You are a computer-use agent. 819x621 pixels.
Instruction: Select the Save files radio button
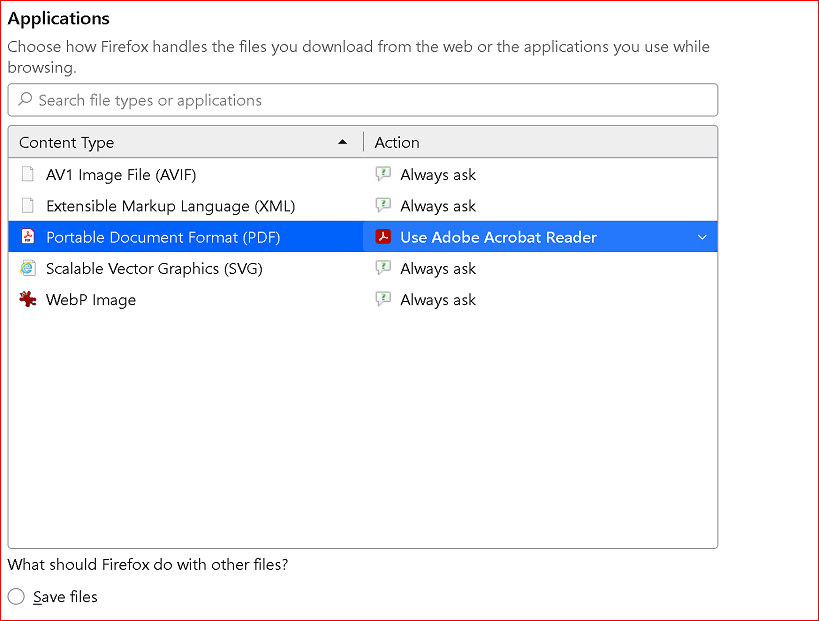16,596
